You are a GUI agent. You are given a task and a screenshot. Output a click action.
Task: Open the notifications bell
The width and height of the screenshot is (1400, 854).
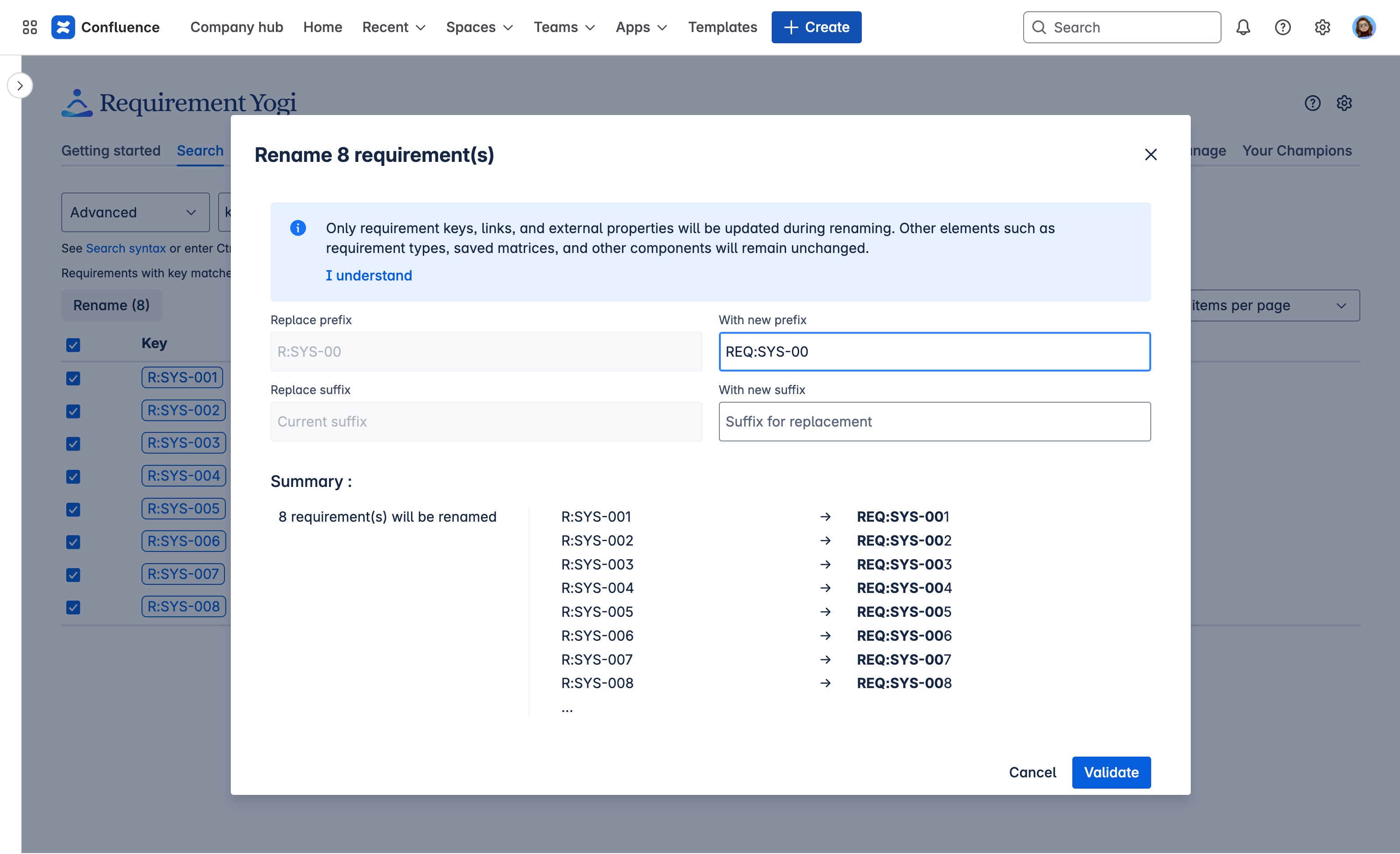(x=1243, y=27)
